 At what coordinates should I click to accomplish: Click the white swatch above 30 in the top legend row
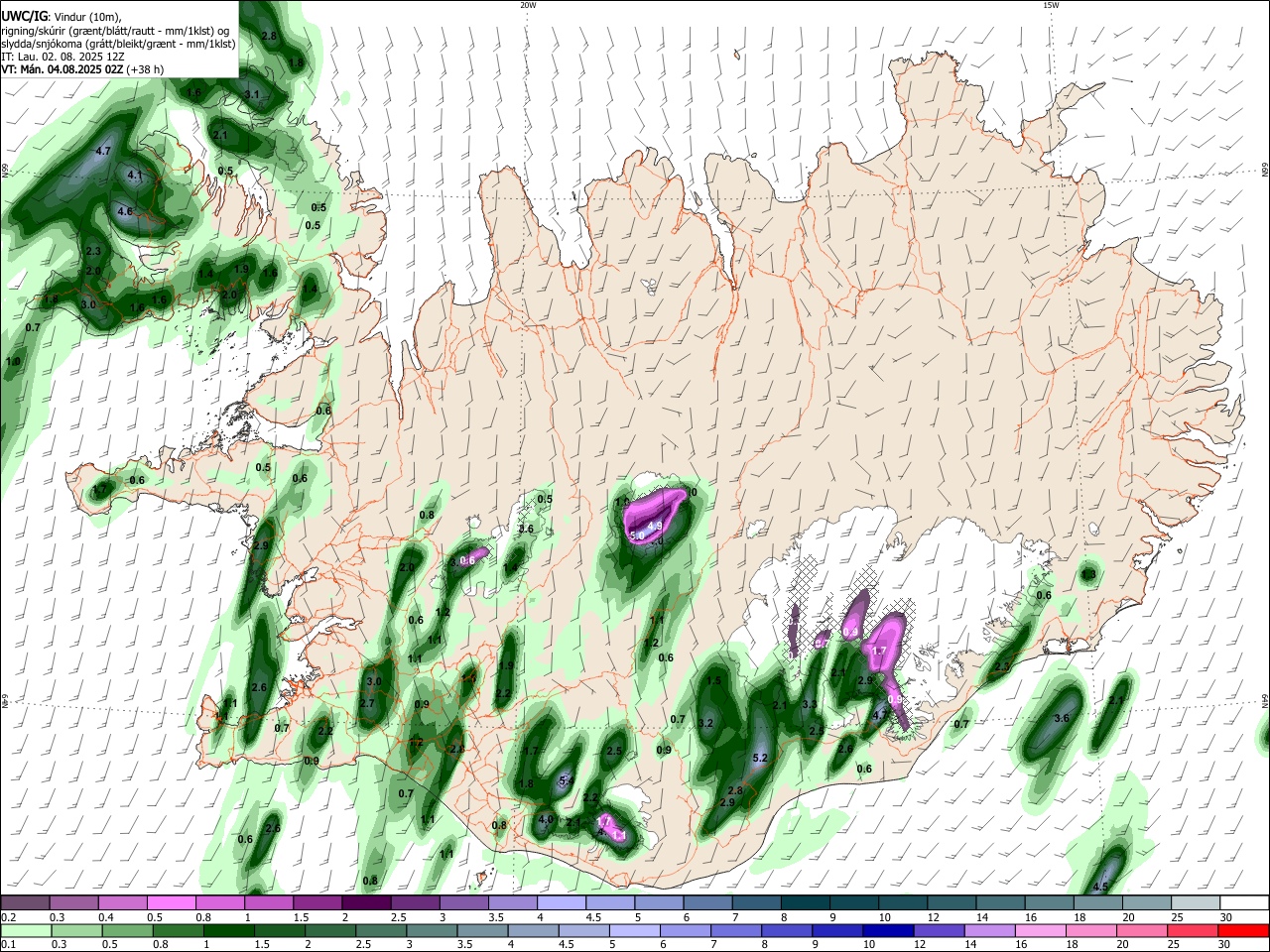pos(1243,903)
